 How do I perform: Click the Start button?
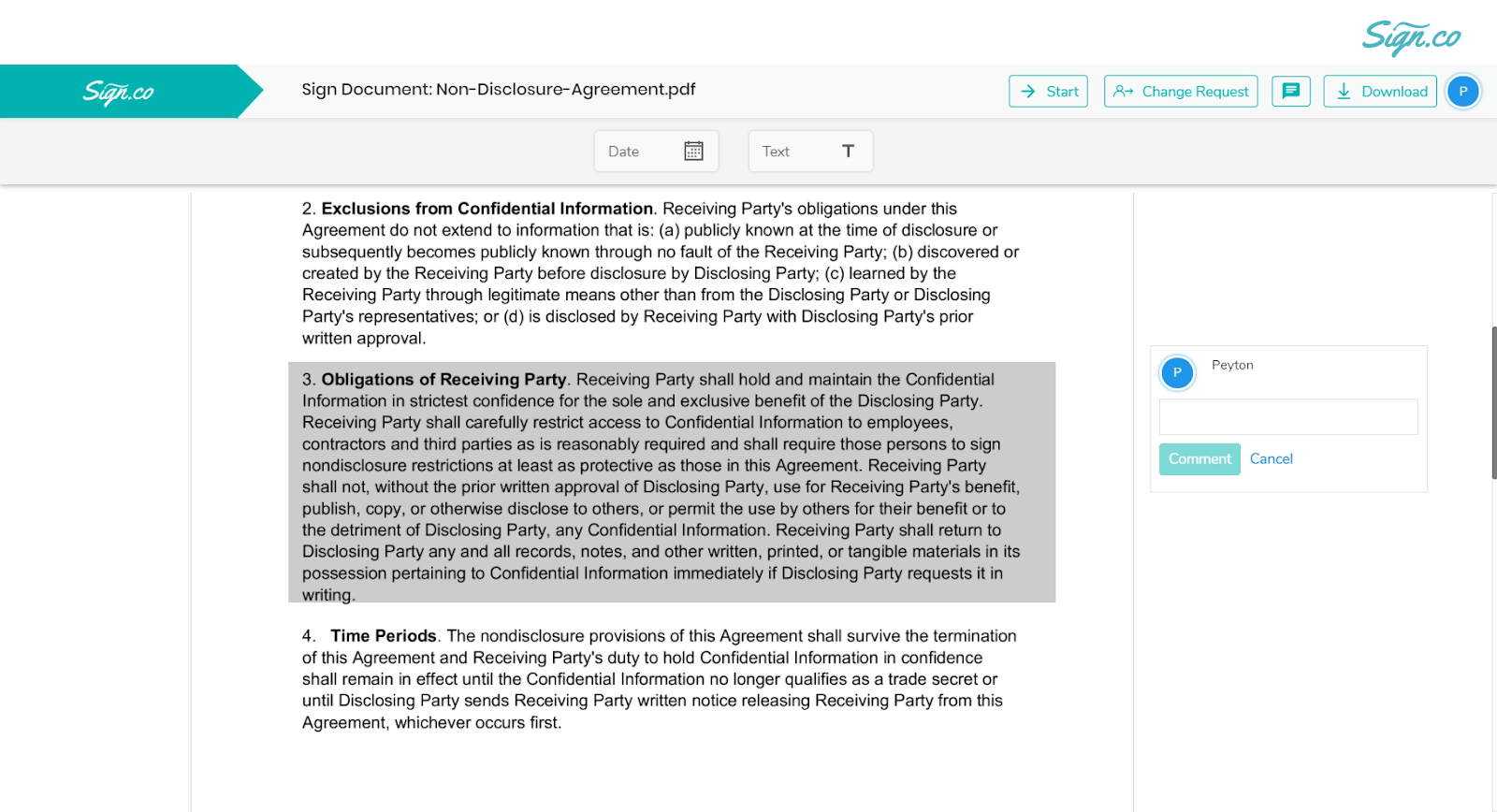[x=1048, y=92]
